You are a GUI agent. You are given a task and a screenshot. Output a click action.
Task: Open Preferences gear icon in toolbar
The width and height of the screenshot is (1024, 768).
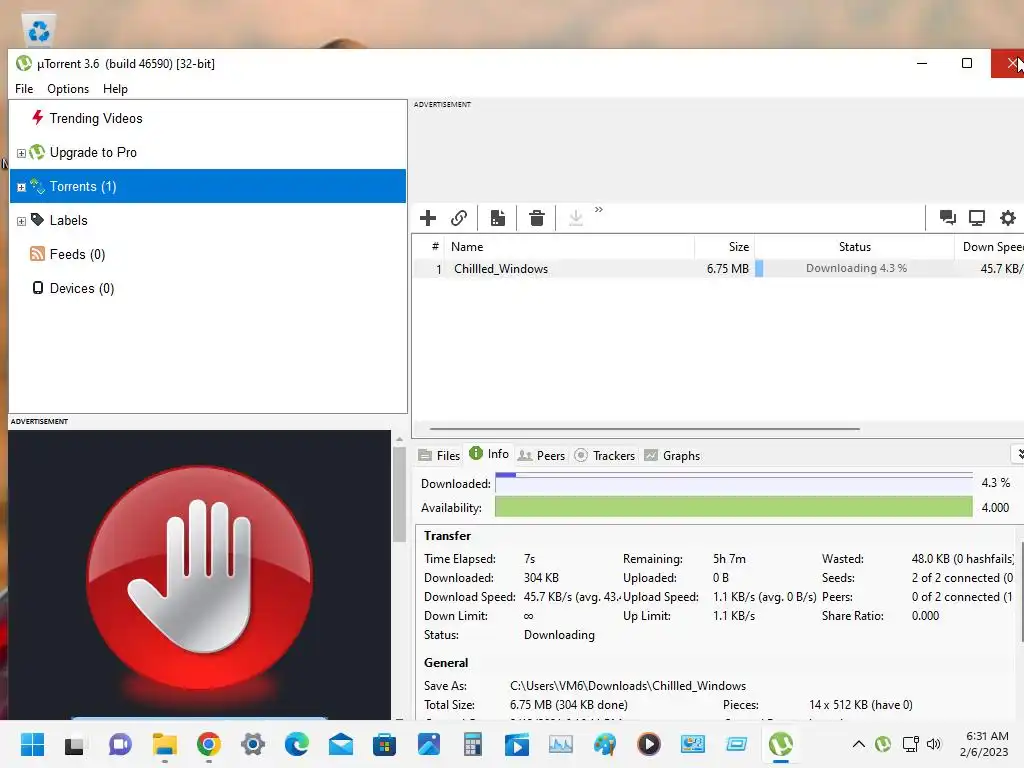[1008, 217]
